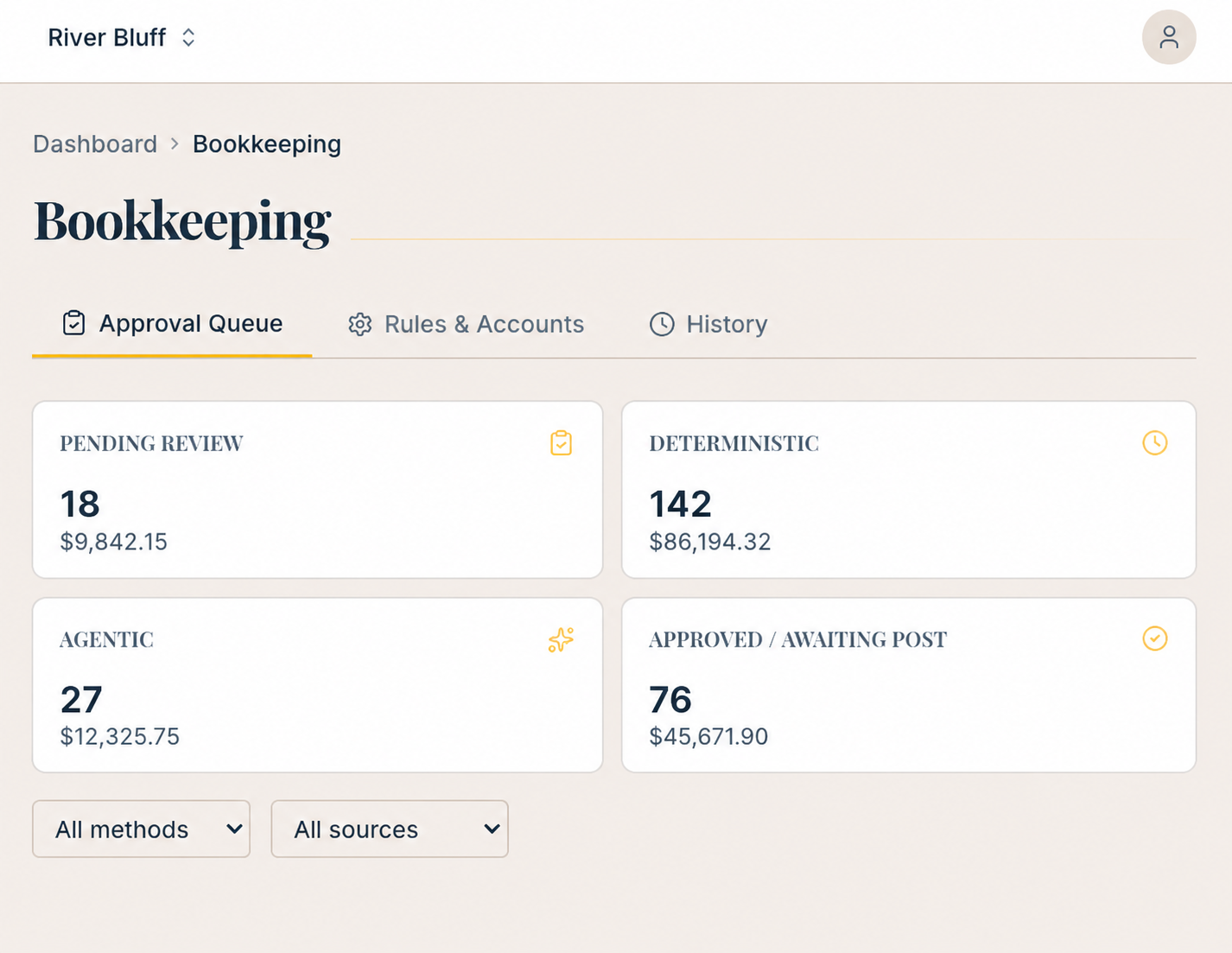
Task: Click the sparkle icon on Agentic card
Action: [561, 639]
